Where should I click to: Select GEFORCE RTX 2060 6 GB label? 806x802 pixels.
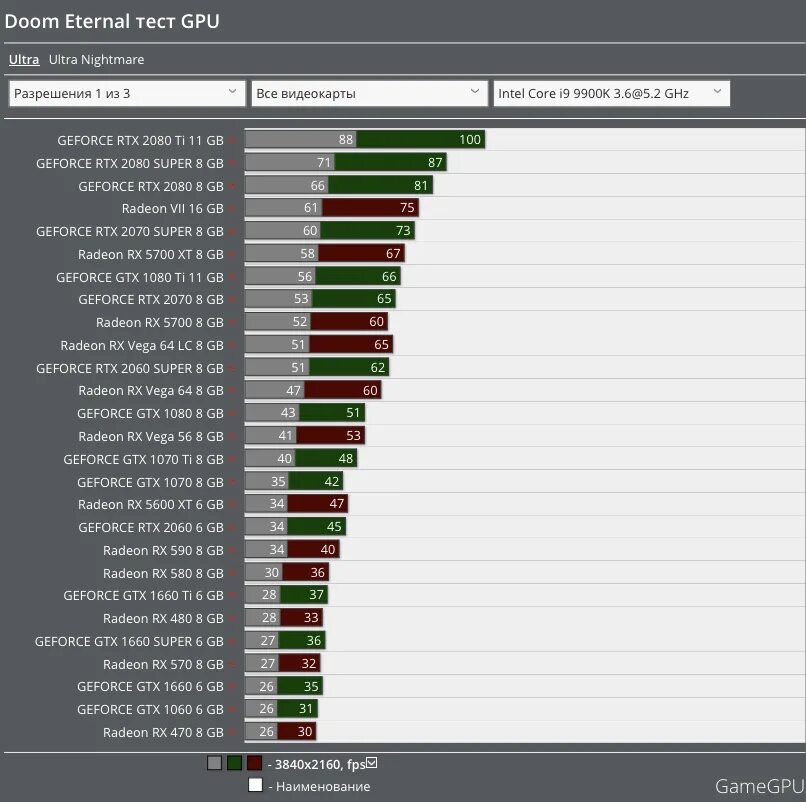click(x=151, y=527)
